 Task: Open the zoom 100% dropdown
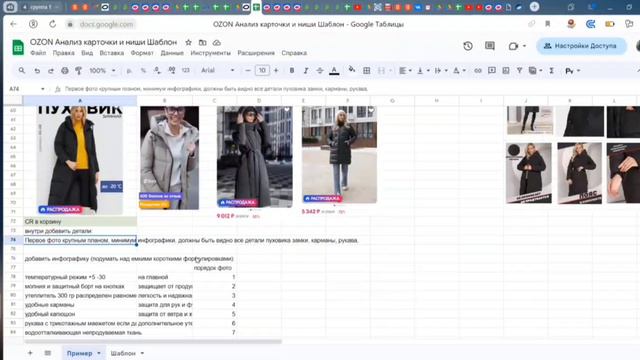coord(102,71)
